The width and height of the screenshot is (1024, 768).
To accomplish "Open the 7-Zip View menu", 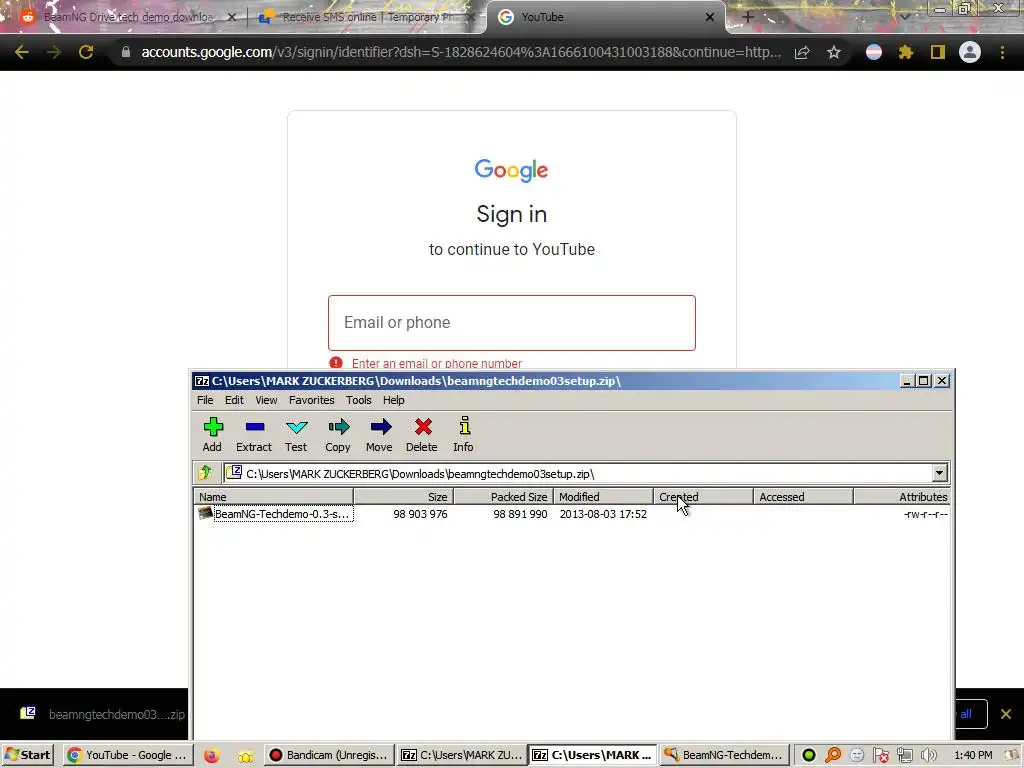I will [x=266, y=400].
